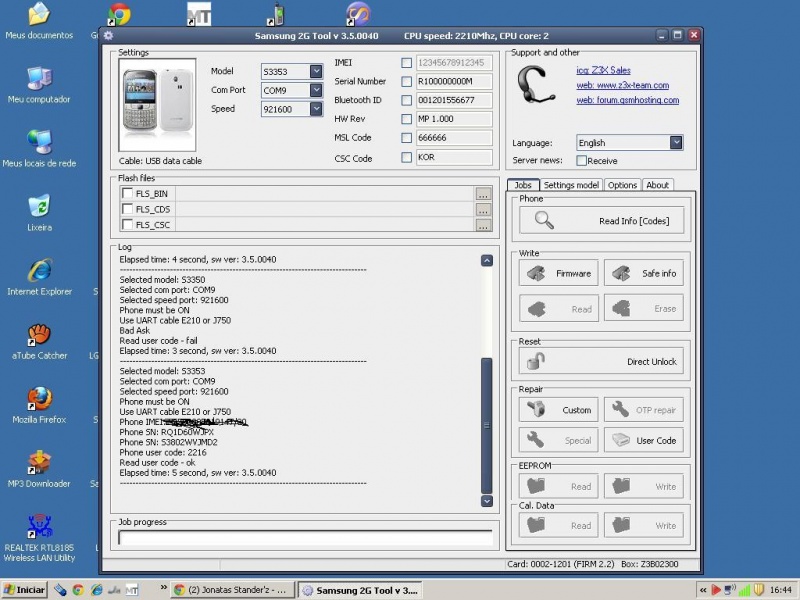This screenshot has height=600, width=800.
Task: Click the Iniciar start button
Action: coord(24,590)
